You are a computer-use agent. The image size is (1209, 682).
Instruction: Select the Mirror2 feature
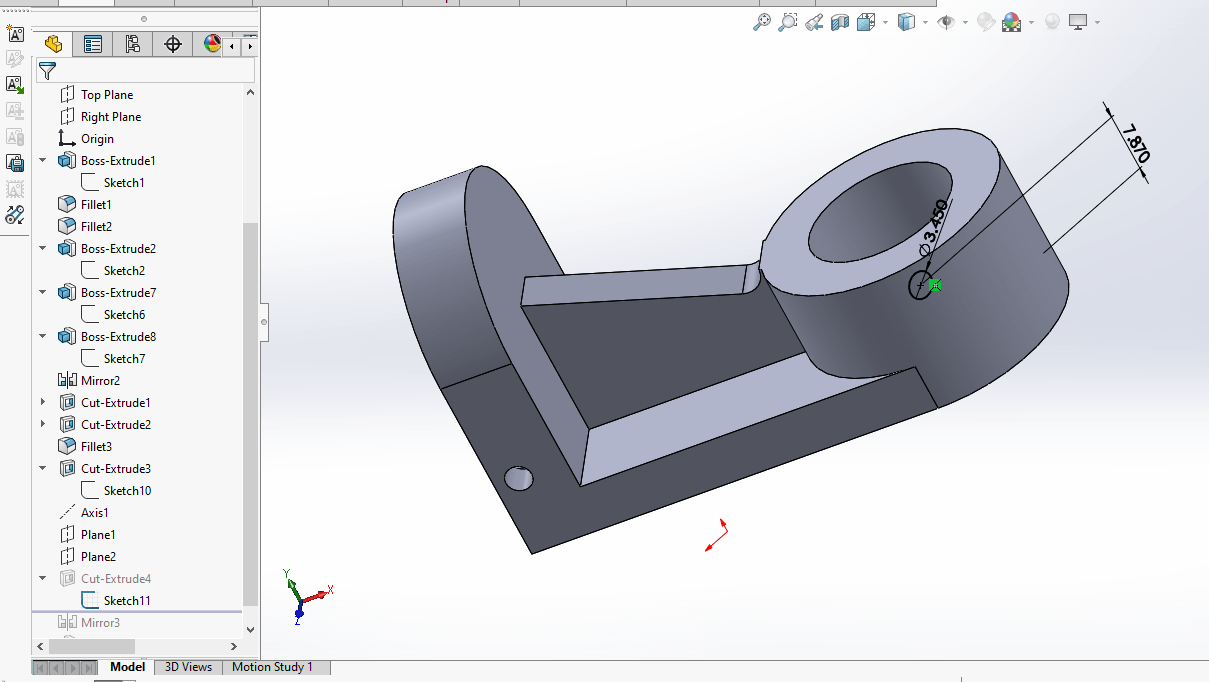pyautogui.click(x=100, y=381)
